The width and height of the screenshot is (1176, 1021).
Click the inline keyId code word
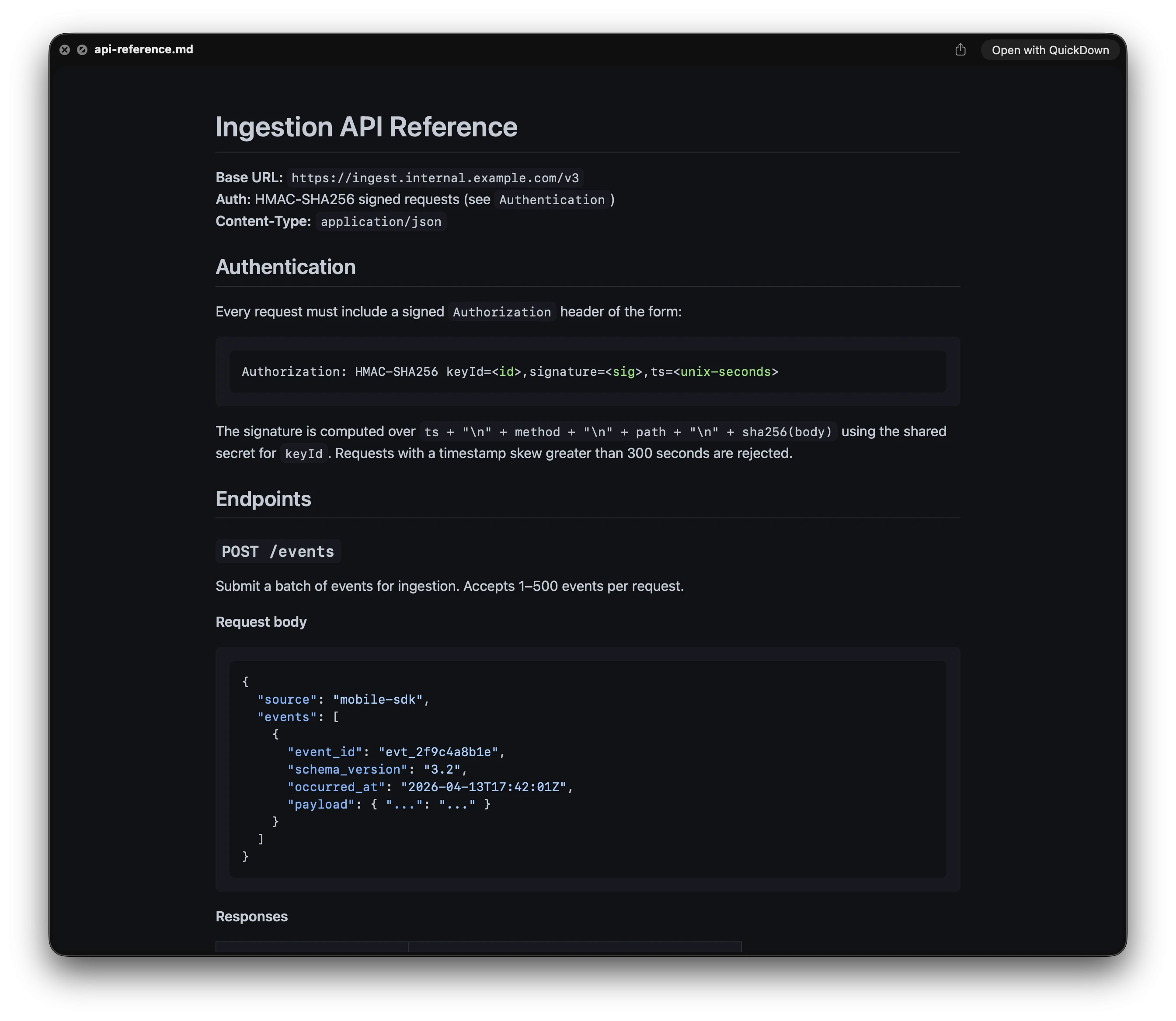[303, 454]
